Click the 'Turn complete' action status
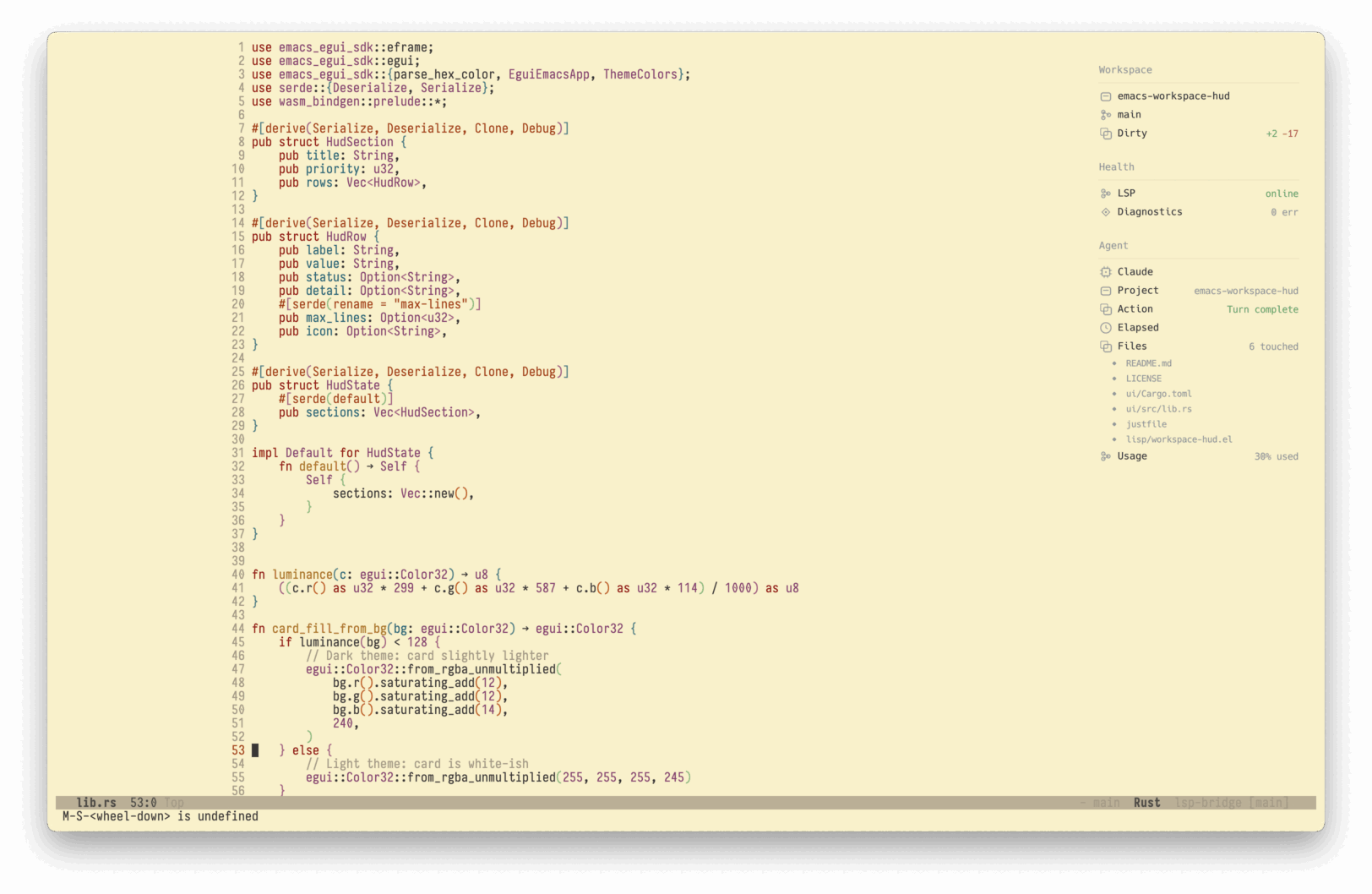The image size is (1372, 894). click(1262, 309)
